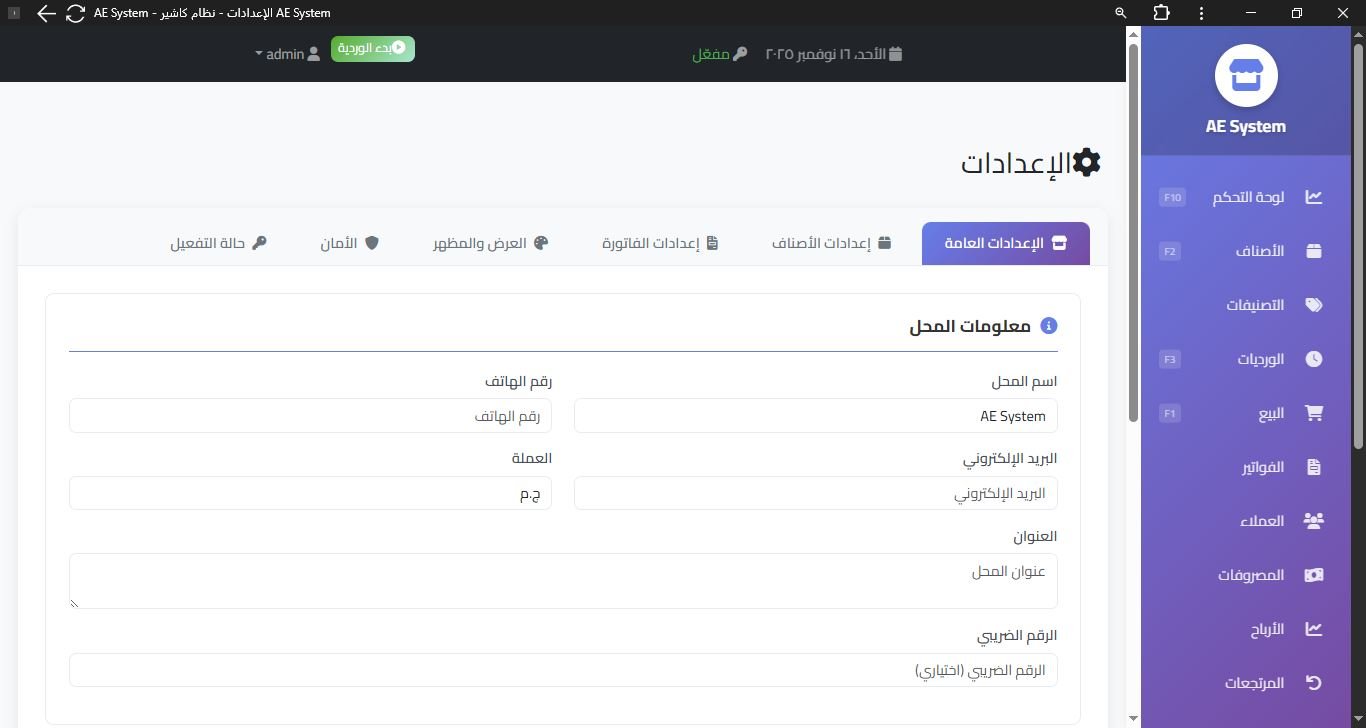Open التصنيفات via the tag icon
This screenshot has height=728, width=1366.
point(1313,305)
